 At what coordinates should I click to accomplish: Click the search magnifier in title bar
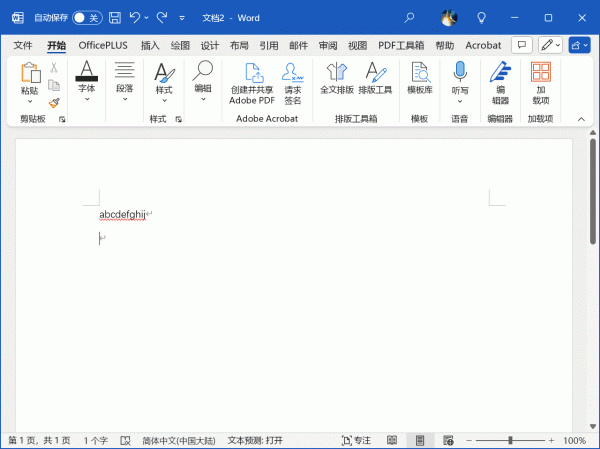409,18
